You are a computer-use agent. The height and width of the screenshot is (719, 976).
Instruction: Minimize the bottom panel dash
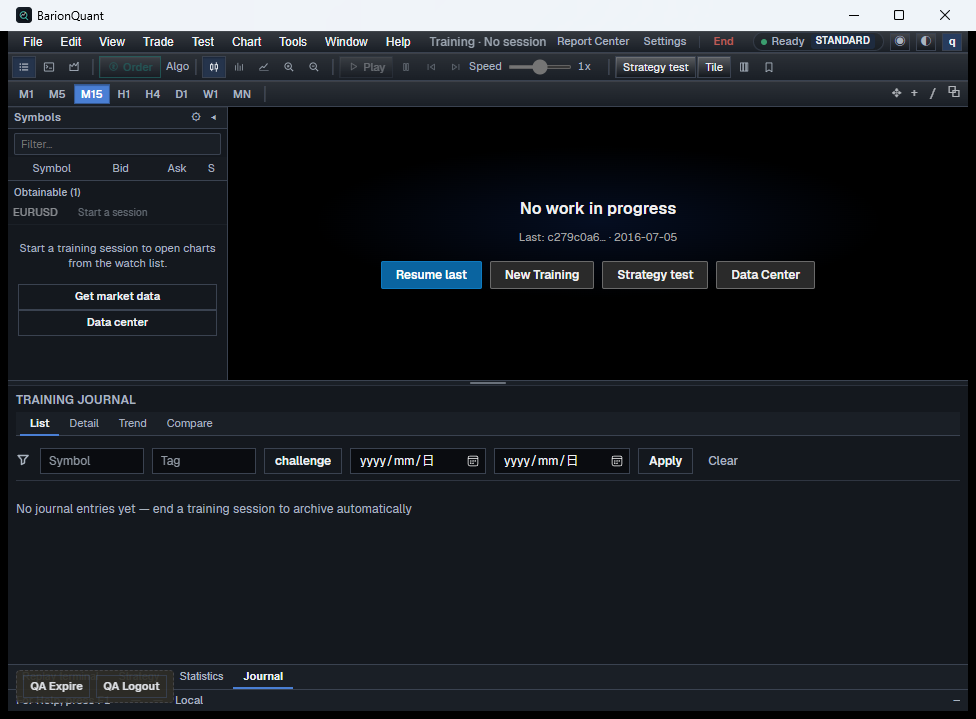pos(956,700)
